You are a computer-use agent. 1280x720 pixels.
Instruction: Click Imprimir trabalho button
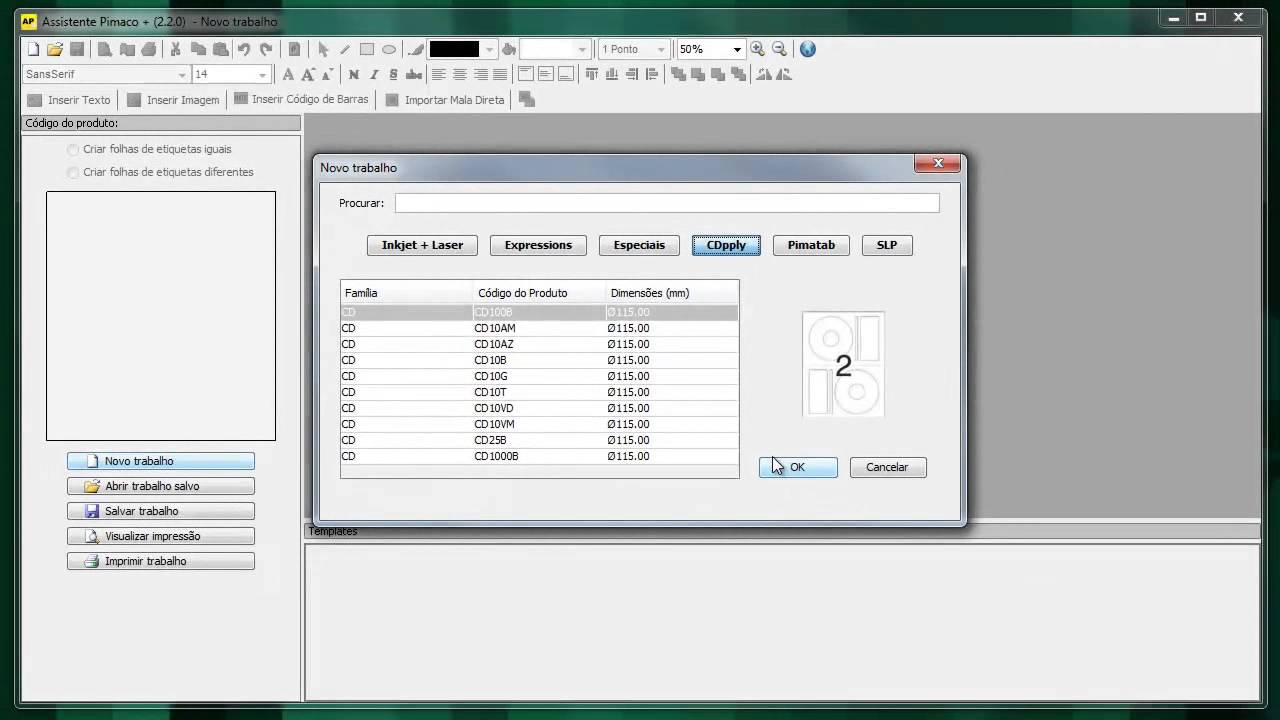click(161, 561)
